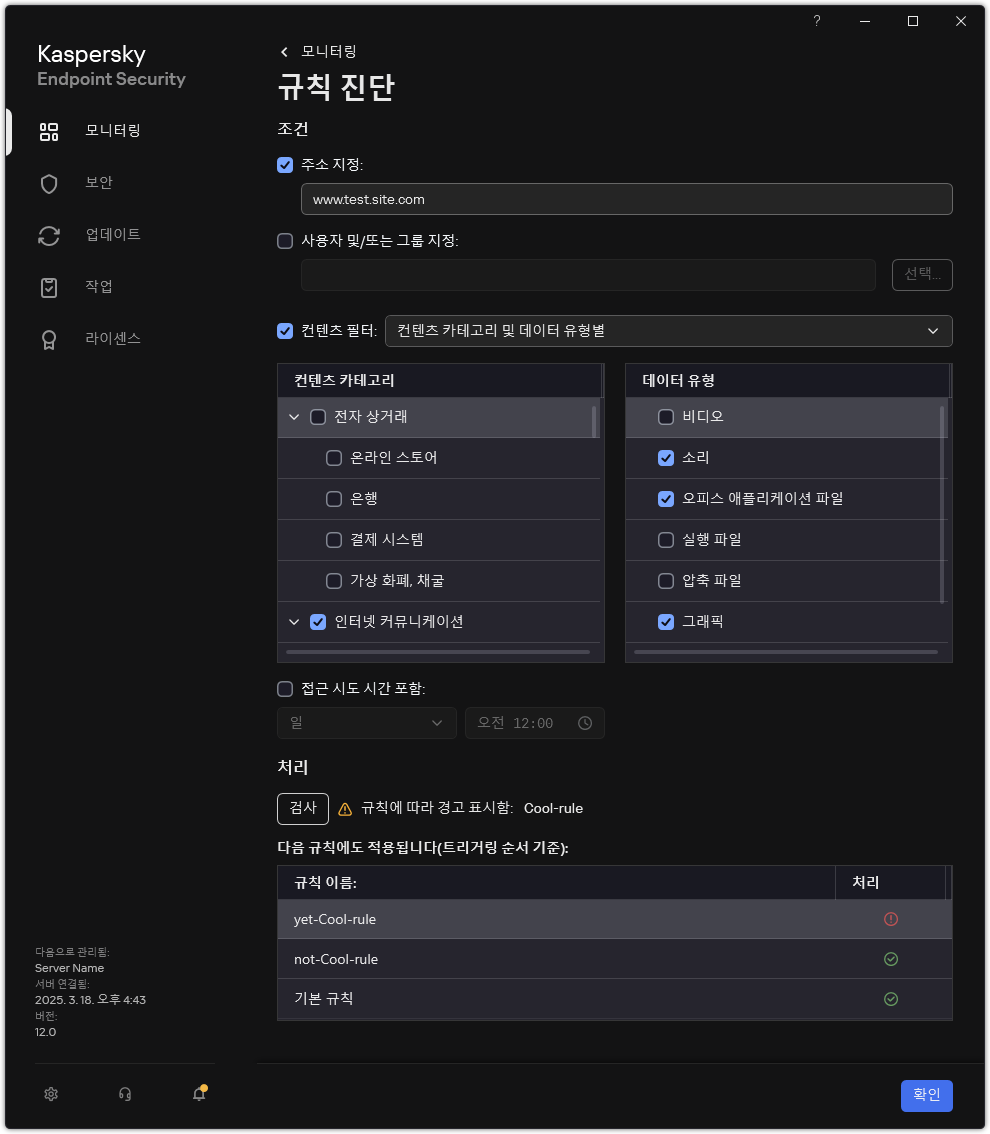Open the 일 day dropdown
Viewport: 990px width, 1134px height.
(366, 722)
